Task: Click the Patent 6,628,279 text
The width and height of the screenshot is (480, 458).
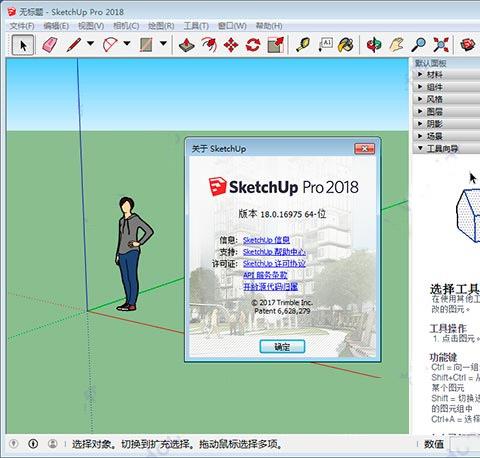Action: coord(282,311)
